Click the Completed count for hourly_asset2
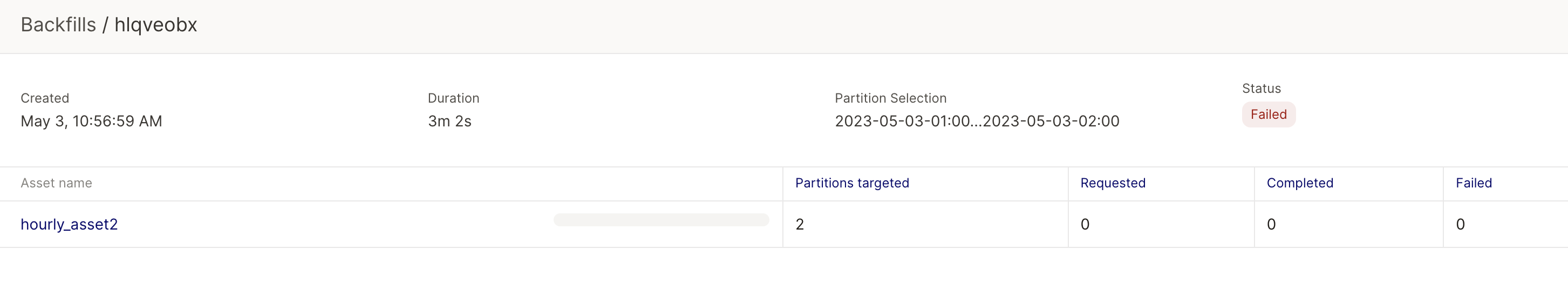Viewport: 1568px width, 296px height. tap(1271, 225)
